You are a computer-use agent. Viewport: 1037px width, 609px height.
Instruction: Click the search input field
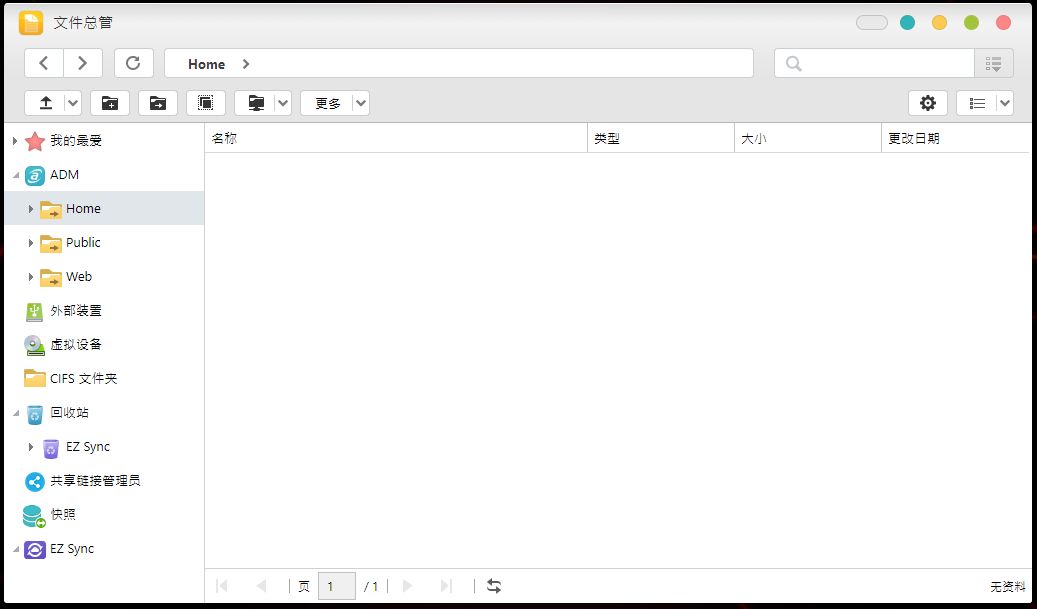pos(882,63)
